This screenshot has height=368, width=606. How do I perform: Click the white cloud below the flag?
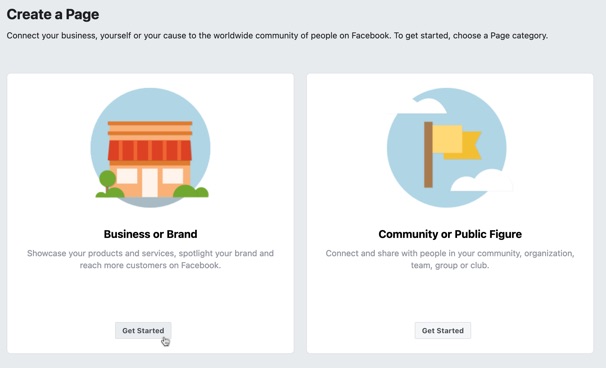tap(482, 181)
